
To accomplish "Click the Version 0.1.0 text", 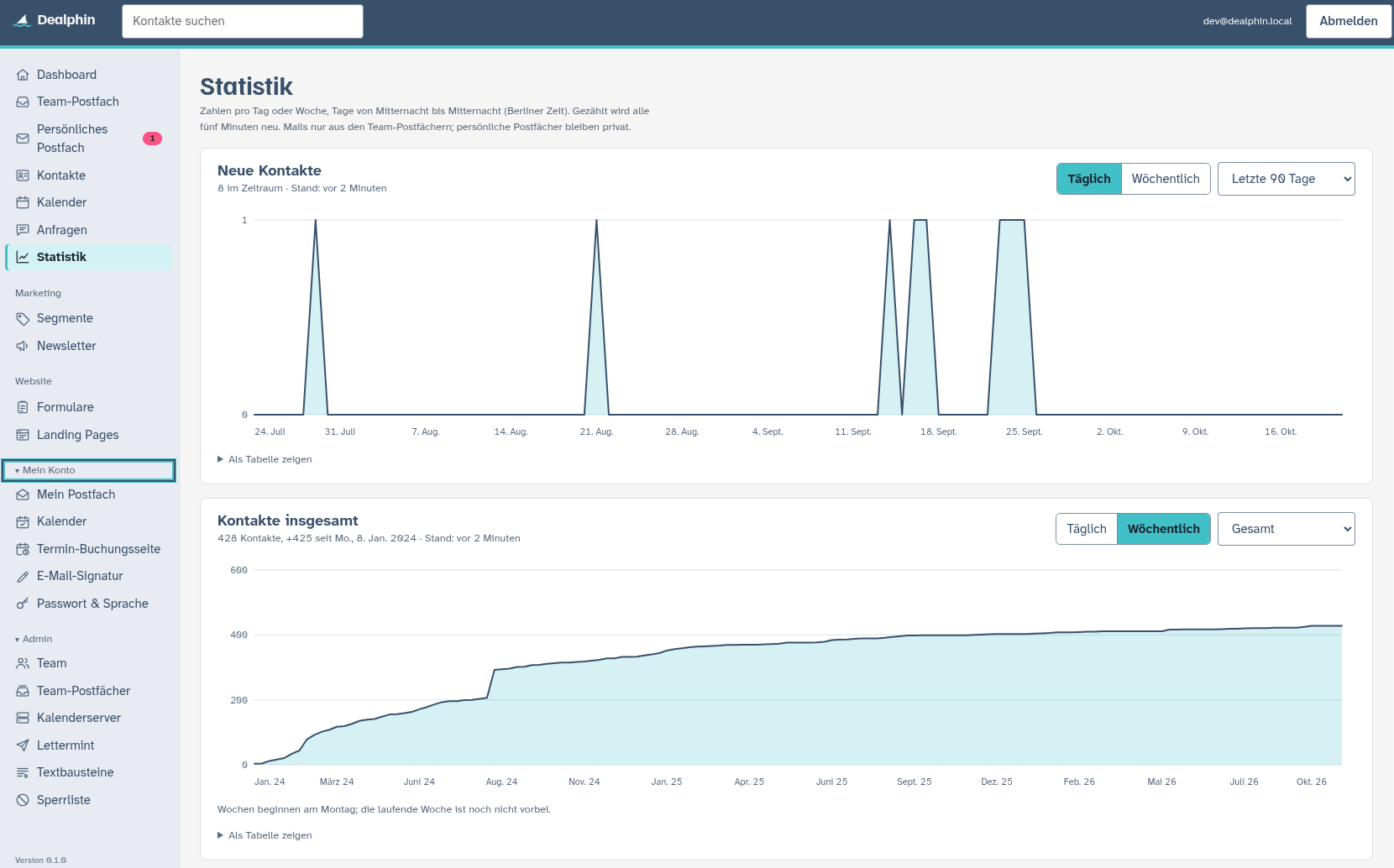I will (40, 860).
